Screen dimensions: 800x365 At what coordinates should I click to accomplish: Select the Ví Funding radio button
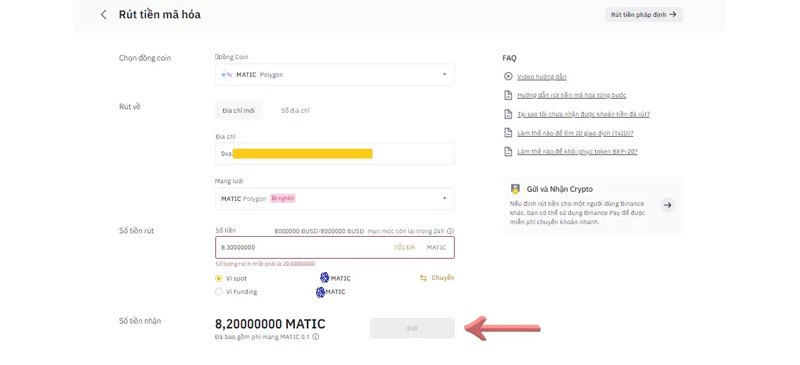pyautogui.click(x=219, y=292)
